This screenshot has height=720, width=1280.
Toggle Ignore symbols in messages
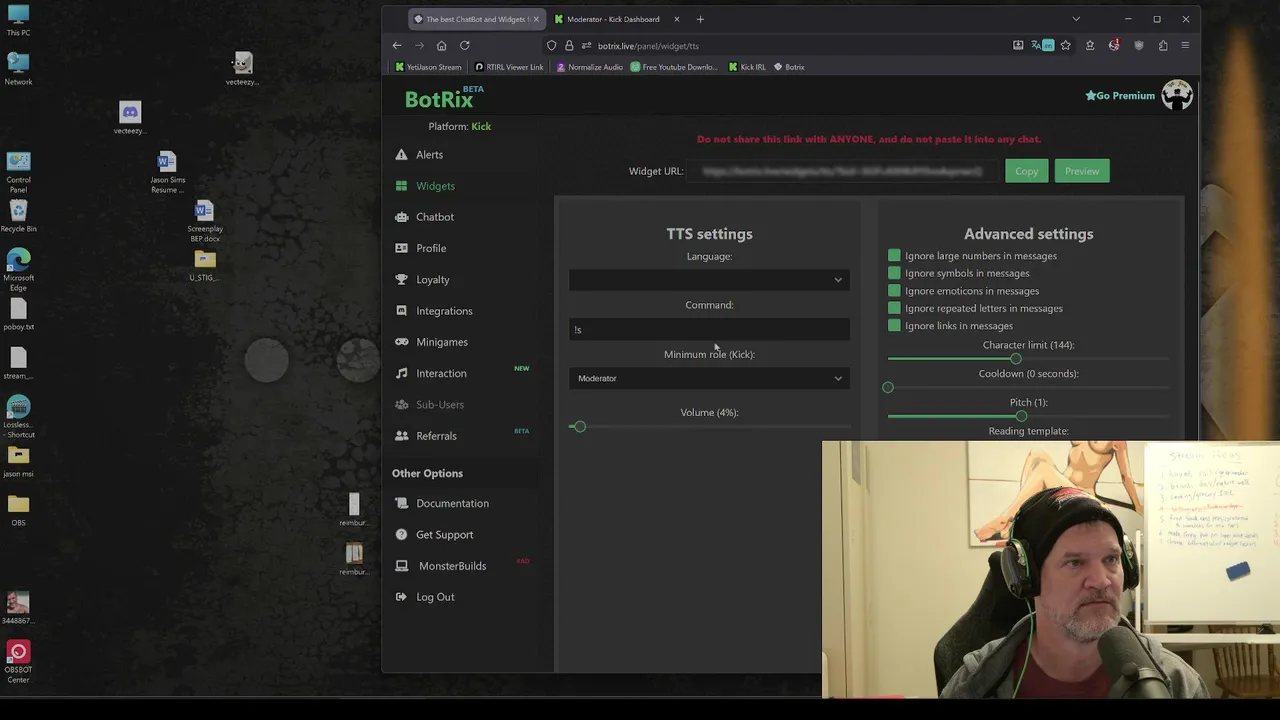coord(894,273)
